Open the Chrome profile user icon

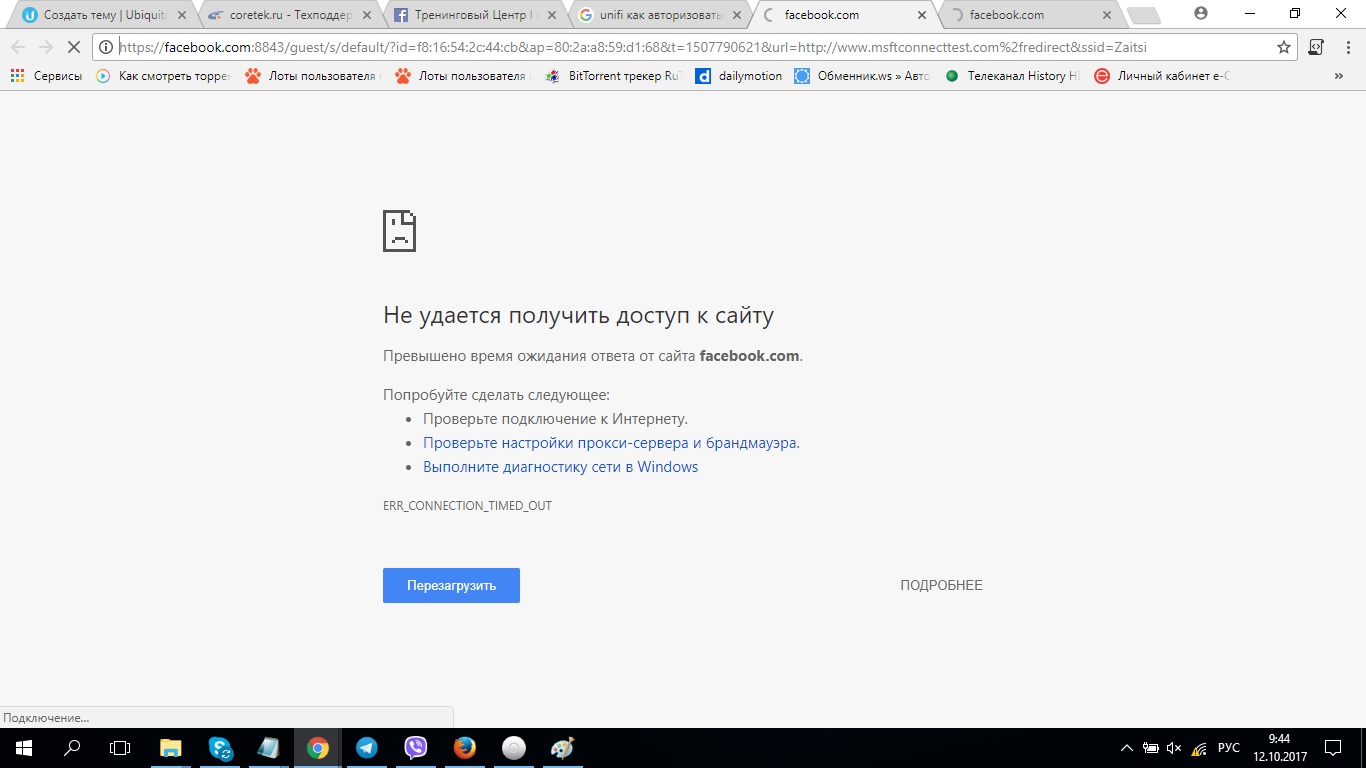(1201, 14)
